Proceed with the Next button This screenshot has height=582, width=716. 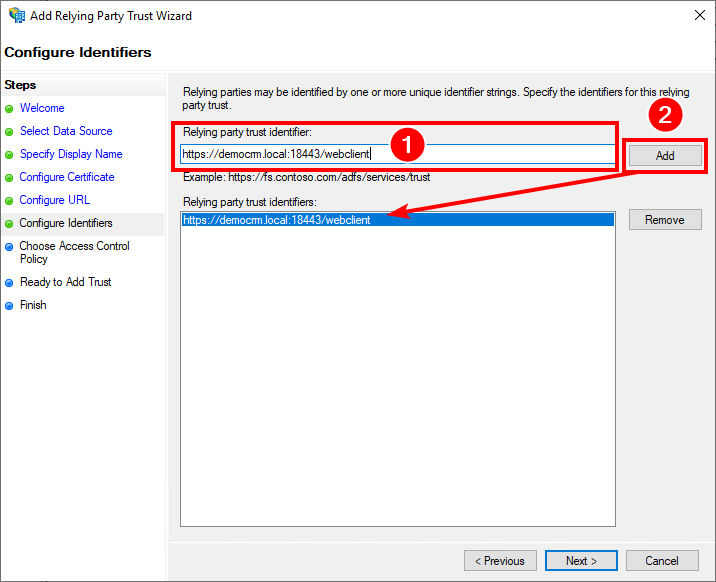(581, 561)
